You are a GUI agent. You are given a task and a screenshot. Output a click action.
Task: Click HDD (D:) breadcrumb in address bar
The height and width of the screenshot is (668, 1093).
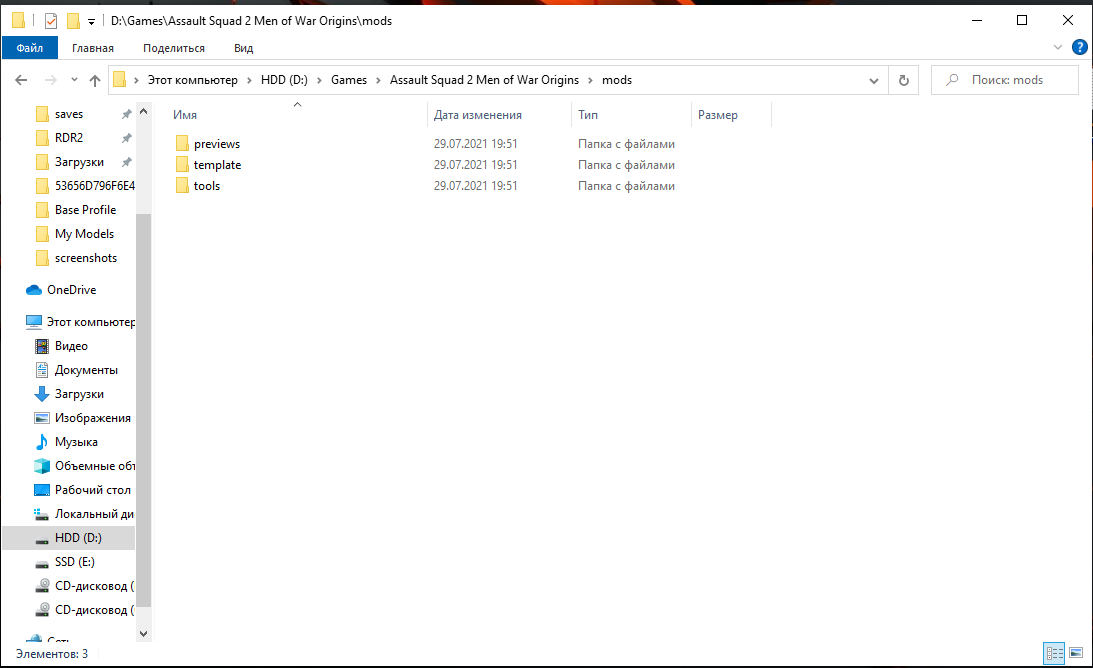(284, 80)
